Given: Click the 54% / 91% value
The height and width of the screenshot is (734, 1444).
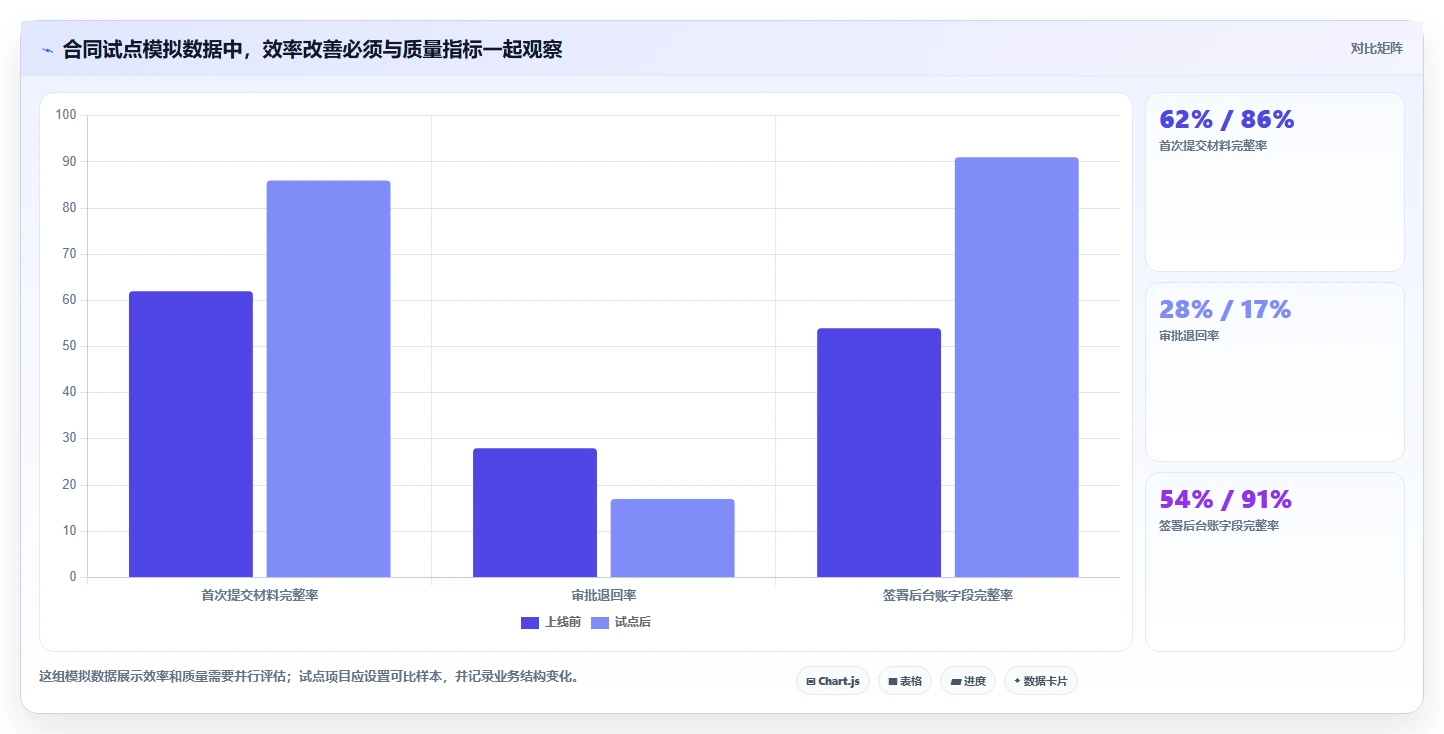Looking at the screenshot, I should tap(1226, 499).
